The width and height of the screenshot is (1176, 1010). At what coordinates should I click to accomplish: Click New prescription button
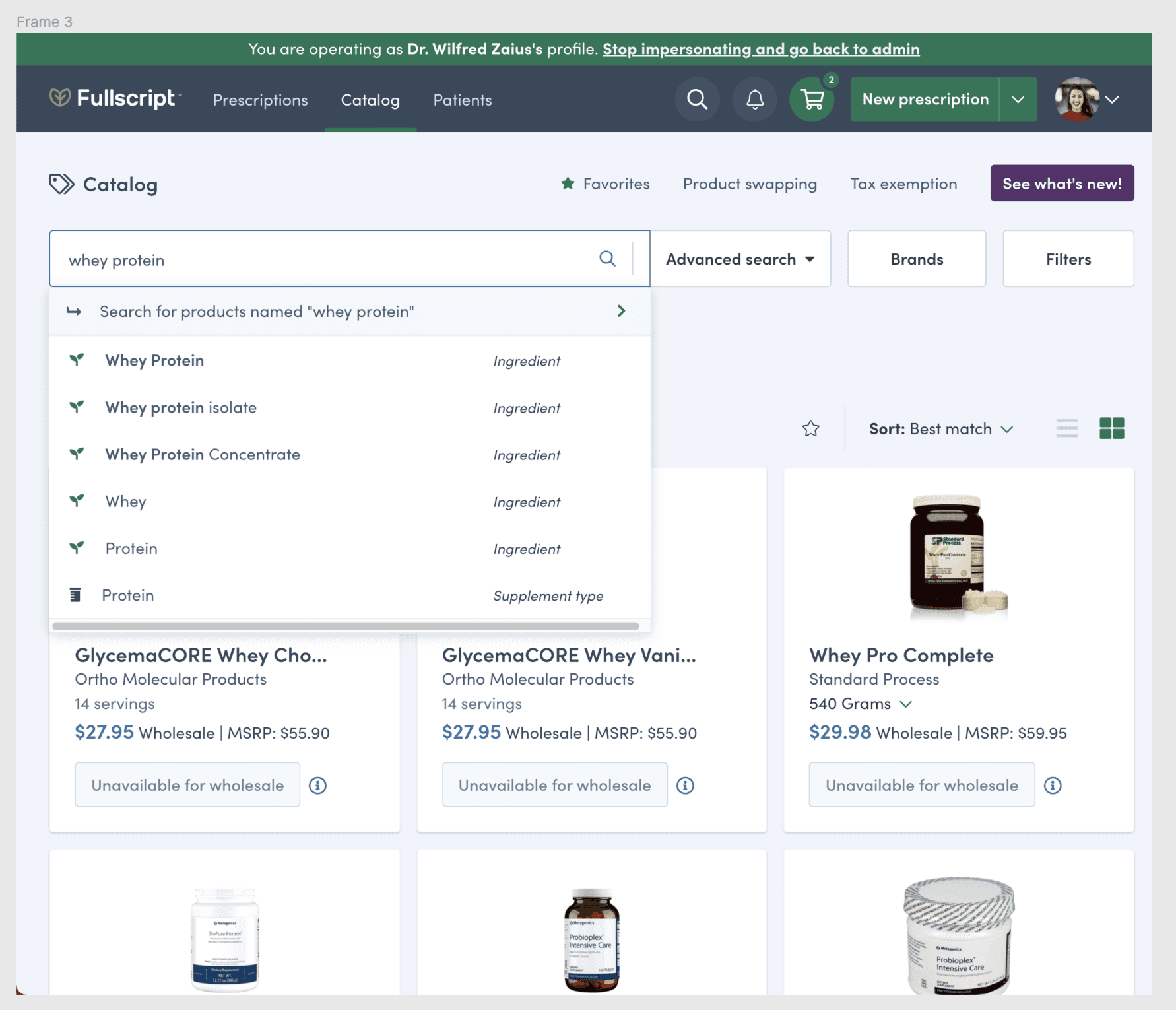pyautogui.click(x=925, y=100)
